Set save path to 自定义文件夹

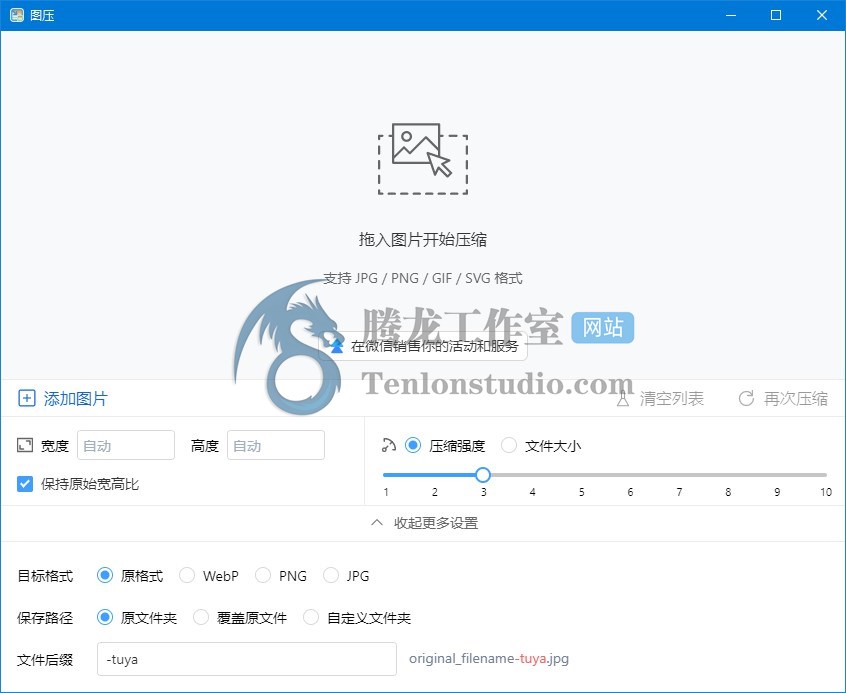[311, 617]
